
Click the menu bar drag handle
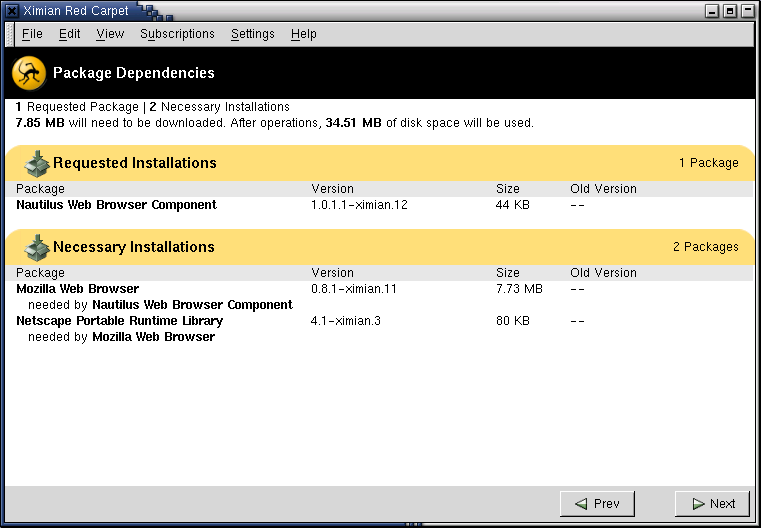tap(10, 34)
